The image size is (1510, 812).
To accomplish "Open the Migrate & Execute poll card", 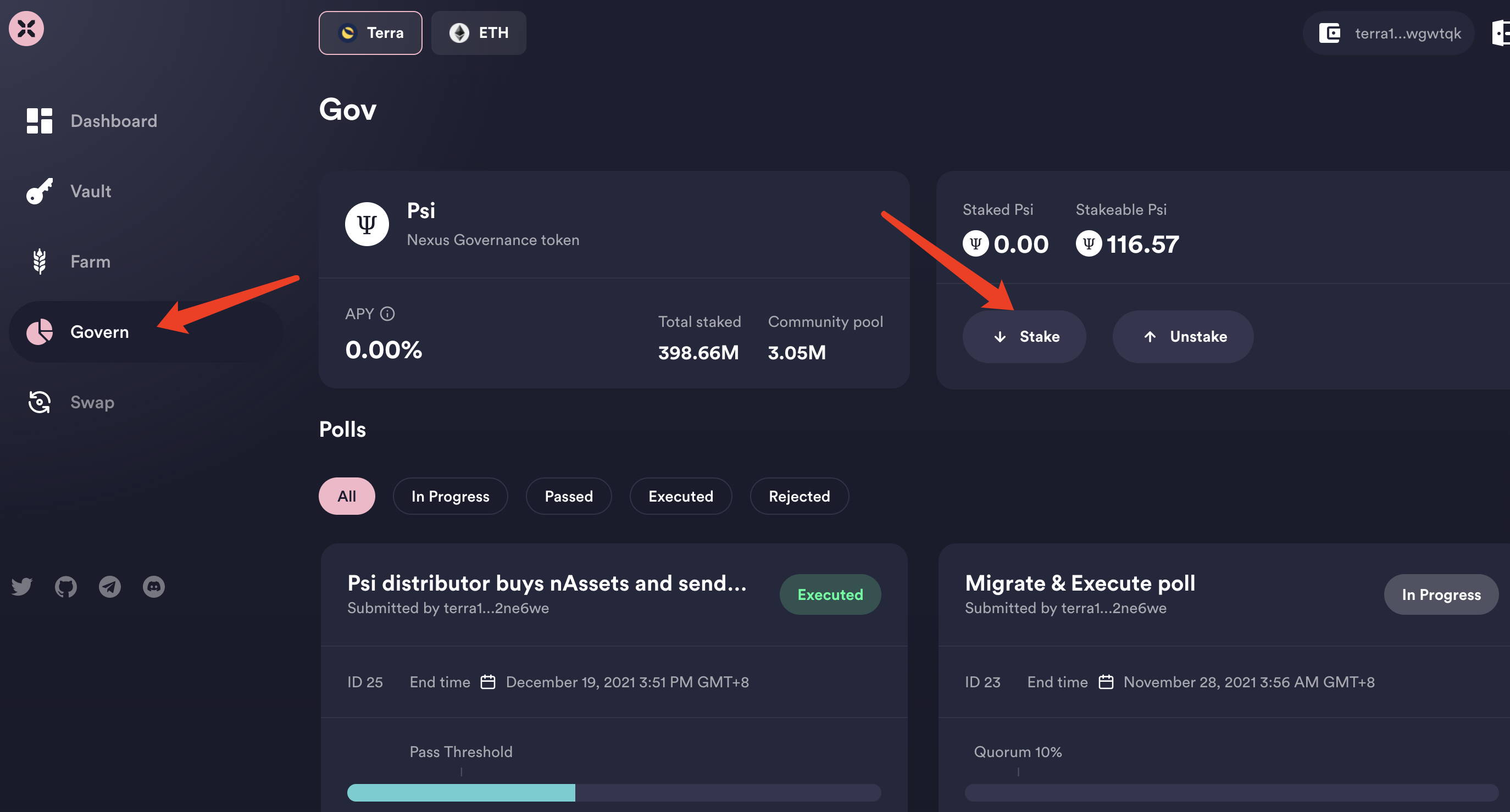I will [x=1079, y=583].
